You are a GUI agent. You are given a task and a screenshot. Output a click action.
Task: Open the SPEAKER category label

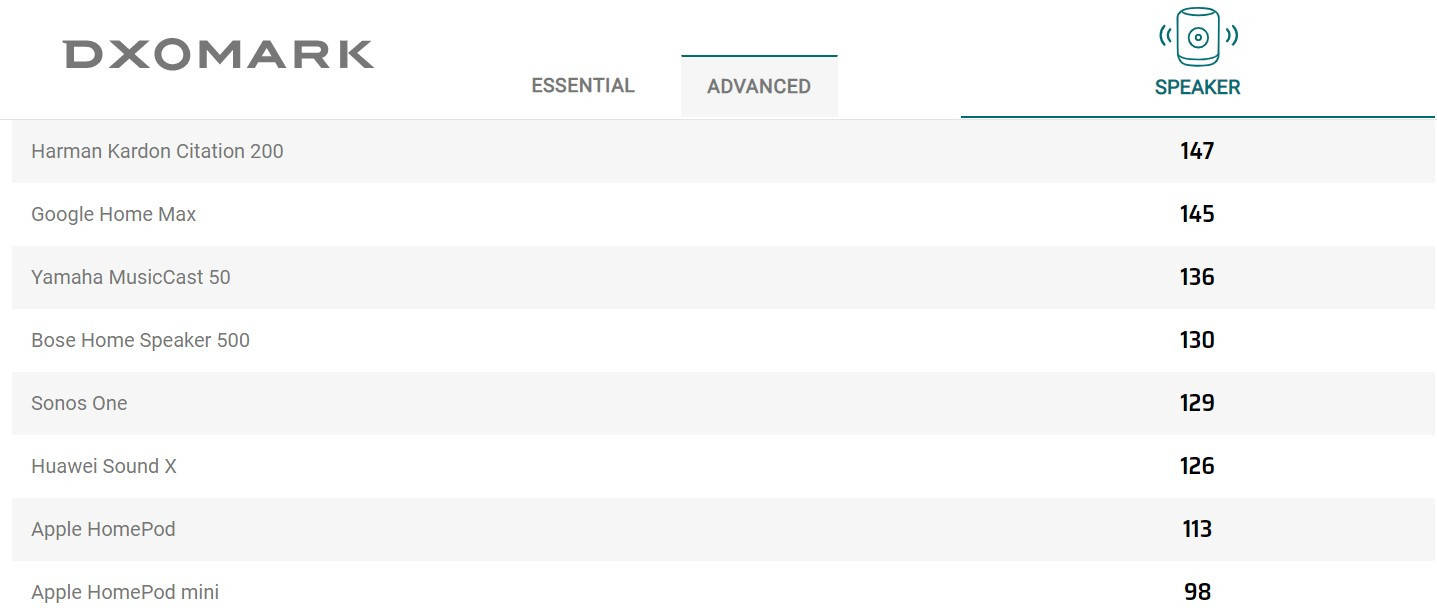1198,87
